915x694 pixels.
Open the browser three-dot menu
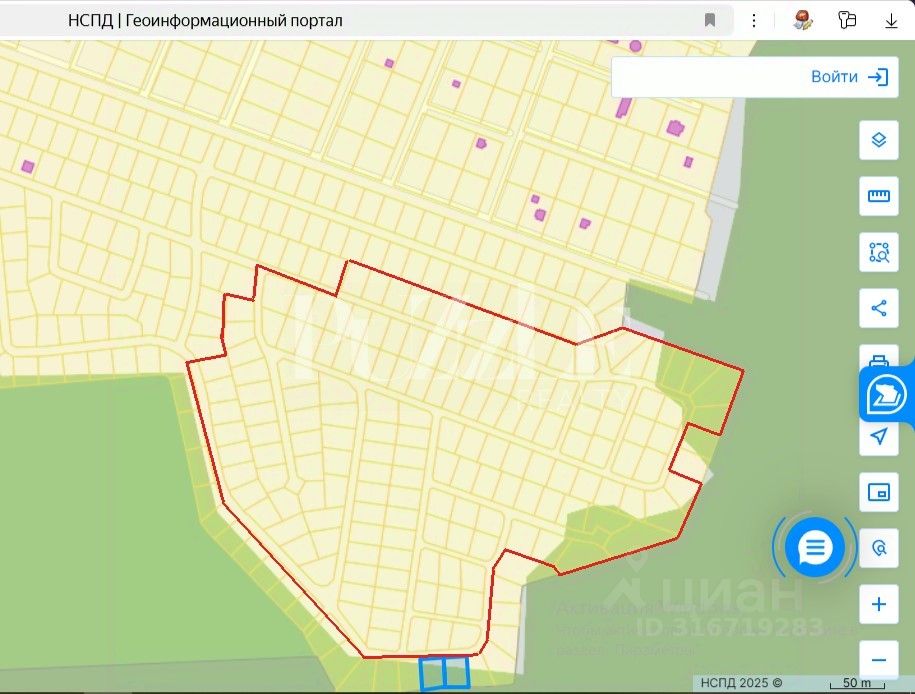(754, 20)
